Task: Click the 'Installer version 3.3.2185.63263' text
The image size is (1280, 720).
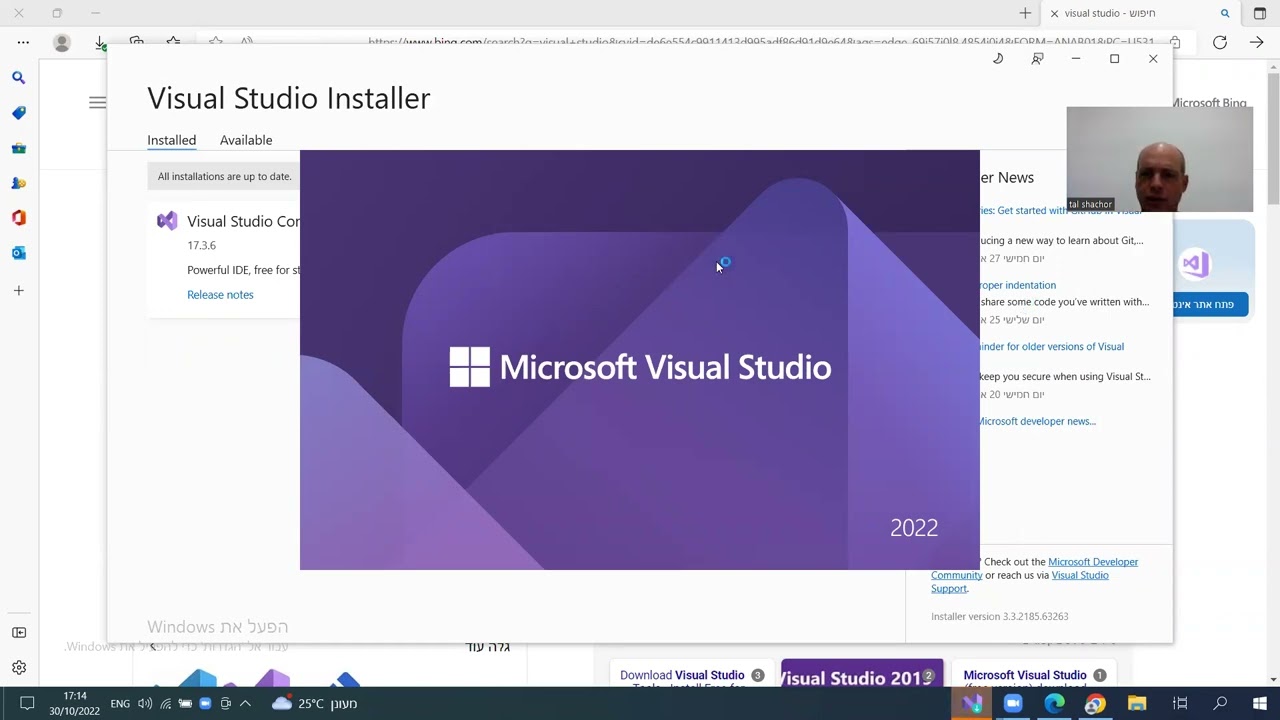Action: 999,616
